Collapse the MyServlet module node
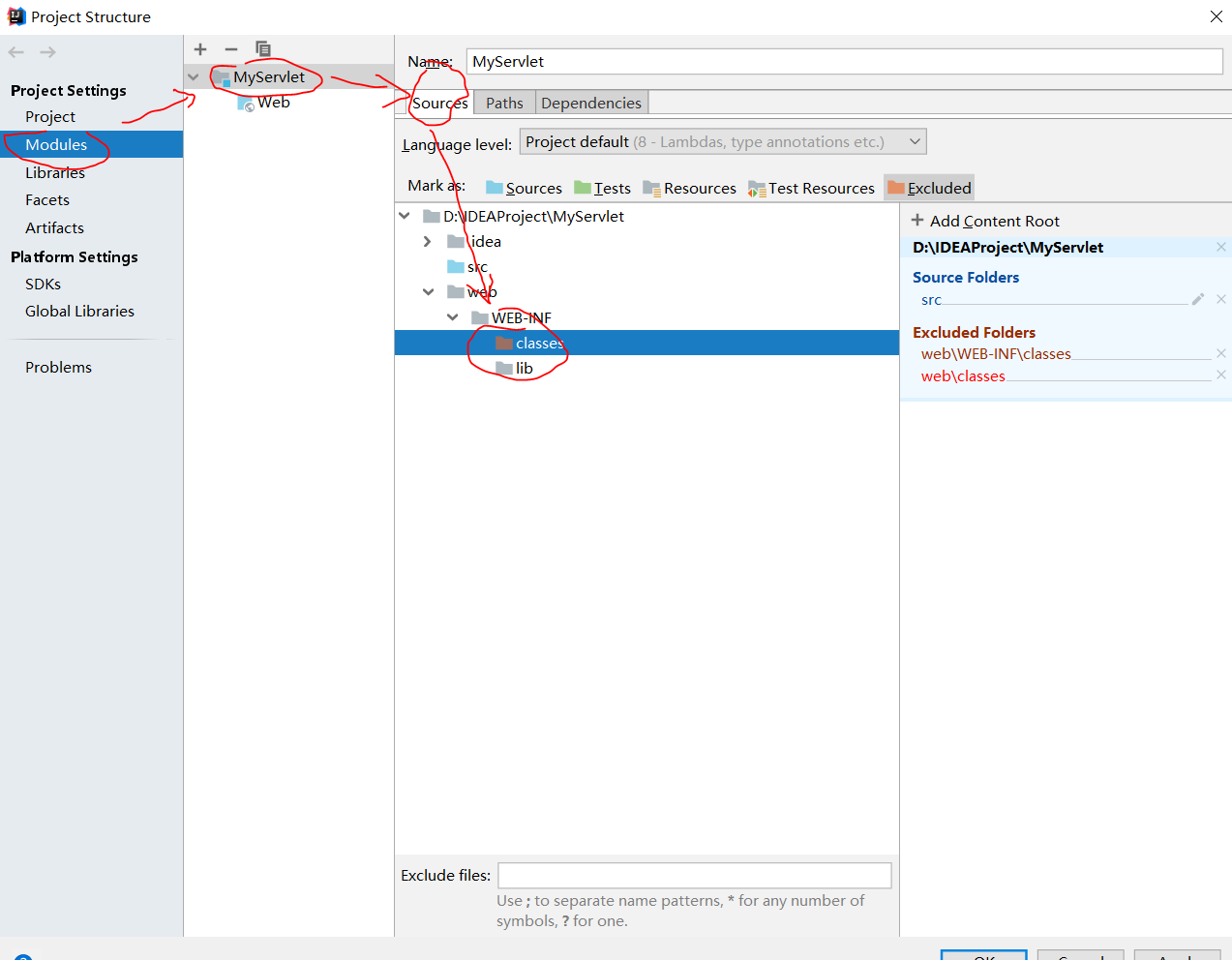 [x=194, y=77]
